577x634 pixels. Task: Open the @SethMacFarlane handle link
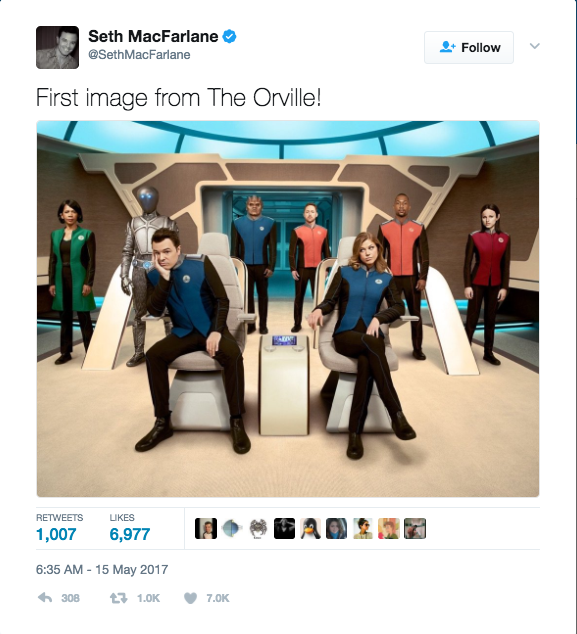click(x=139, y=55)
